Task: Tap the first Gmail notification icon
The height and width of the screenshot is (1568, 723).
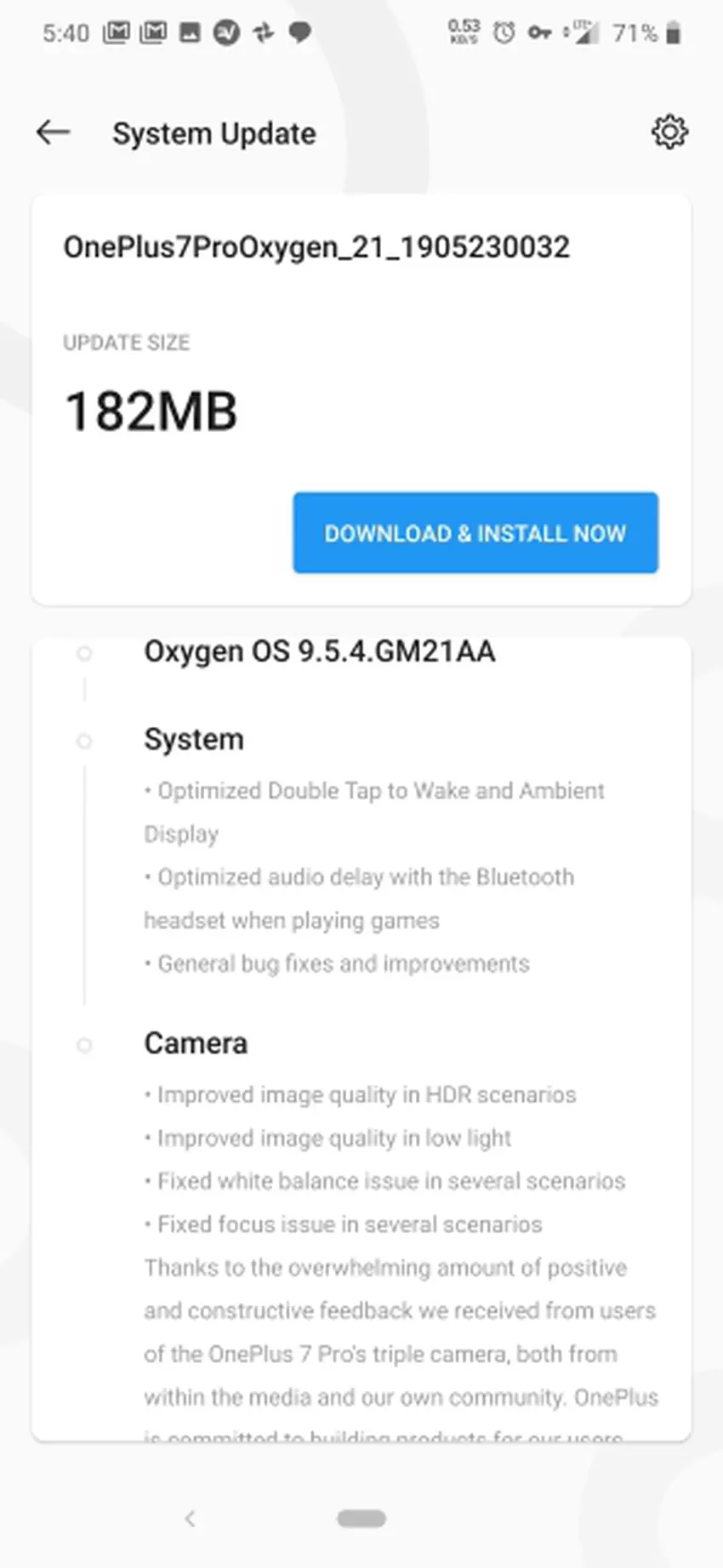Action: click(116, 33)
